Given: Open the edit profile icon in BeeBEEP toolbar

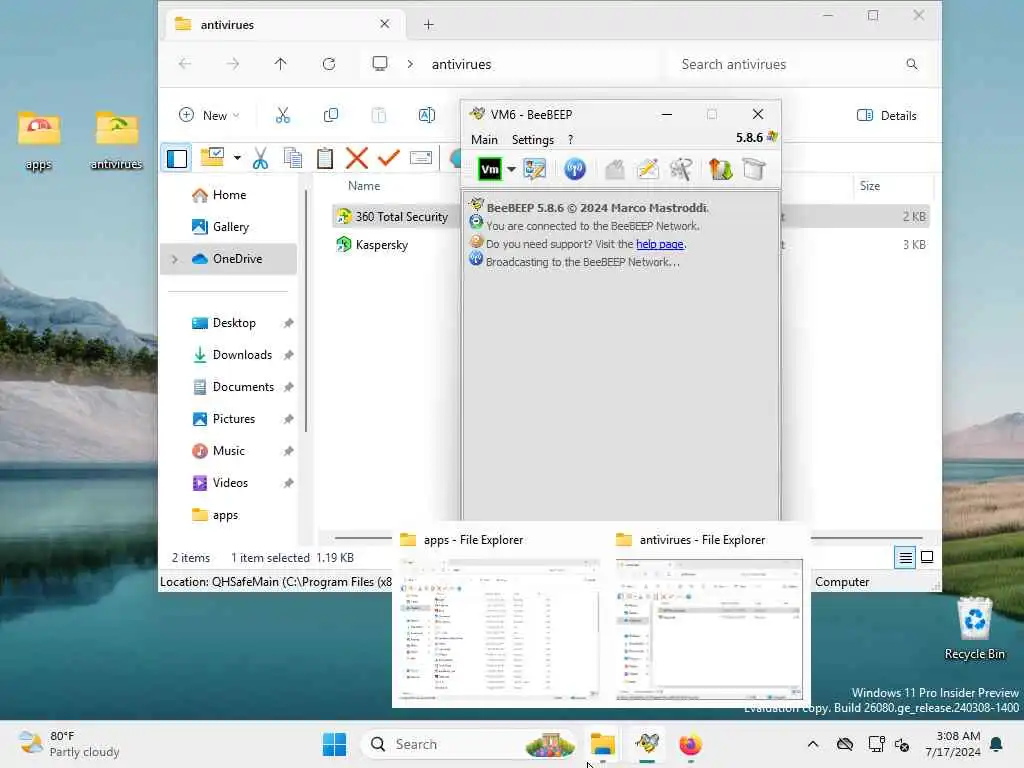Looking at the screenshot, I should [534, 170].
